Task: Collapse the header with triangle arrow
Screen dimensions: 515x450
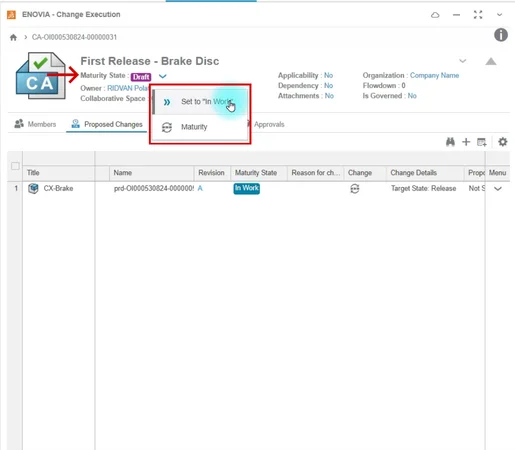Action: 491,61
